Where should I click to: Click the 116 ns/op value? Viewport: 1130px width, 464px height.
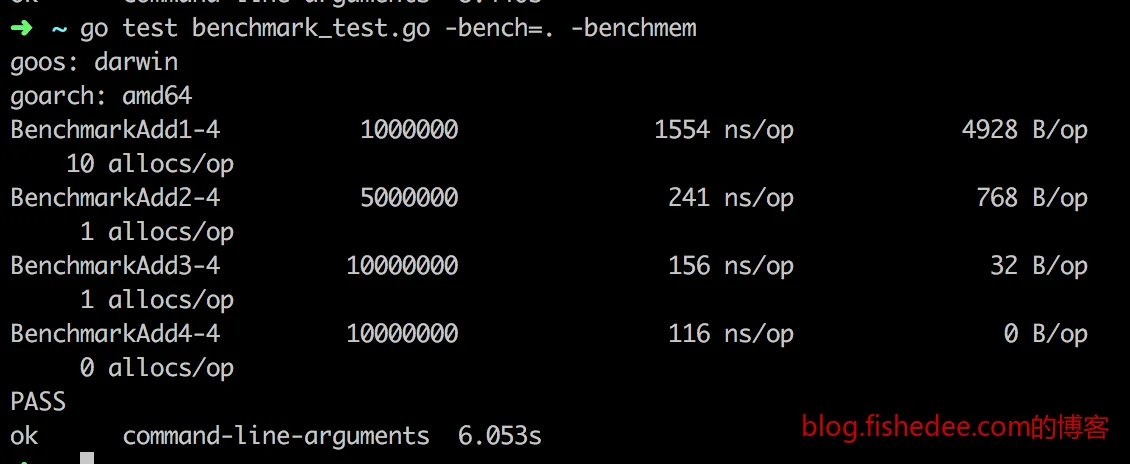[x=731, y=334]
